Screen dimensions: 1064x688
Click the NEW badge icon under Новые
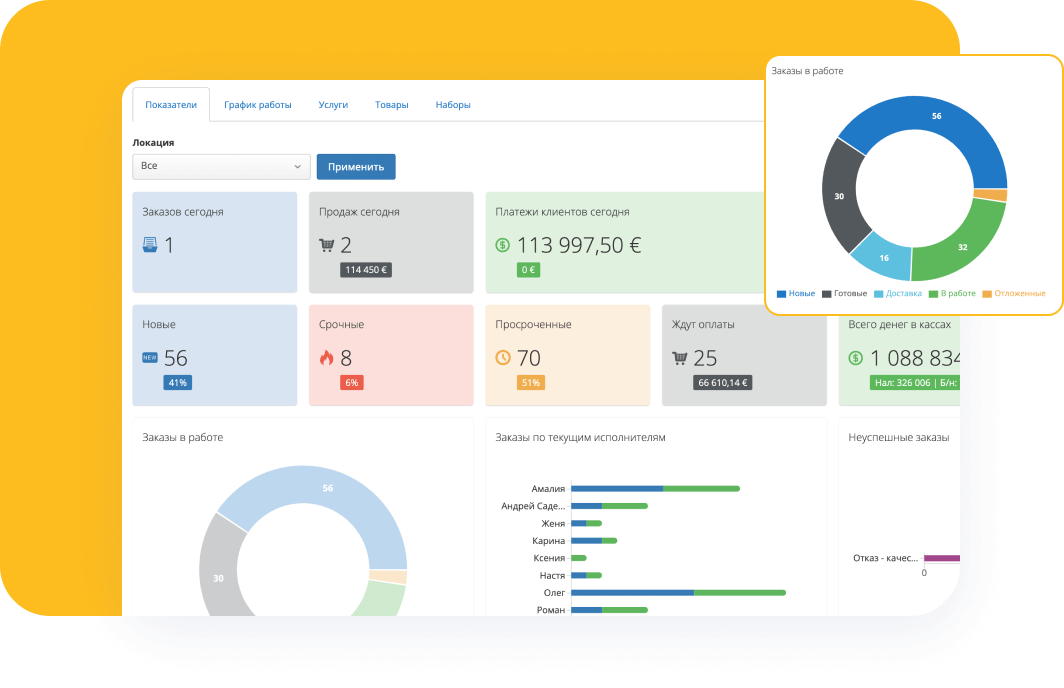coord(150,358)
